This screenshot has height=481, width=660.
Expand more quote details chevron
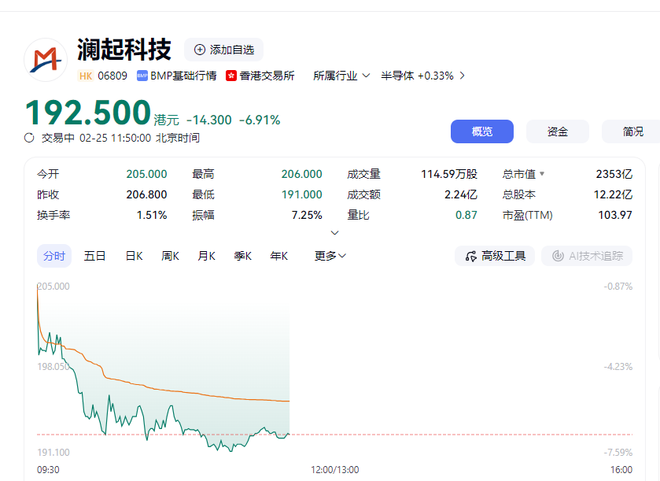tap(334, 232)
